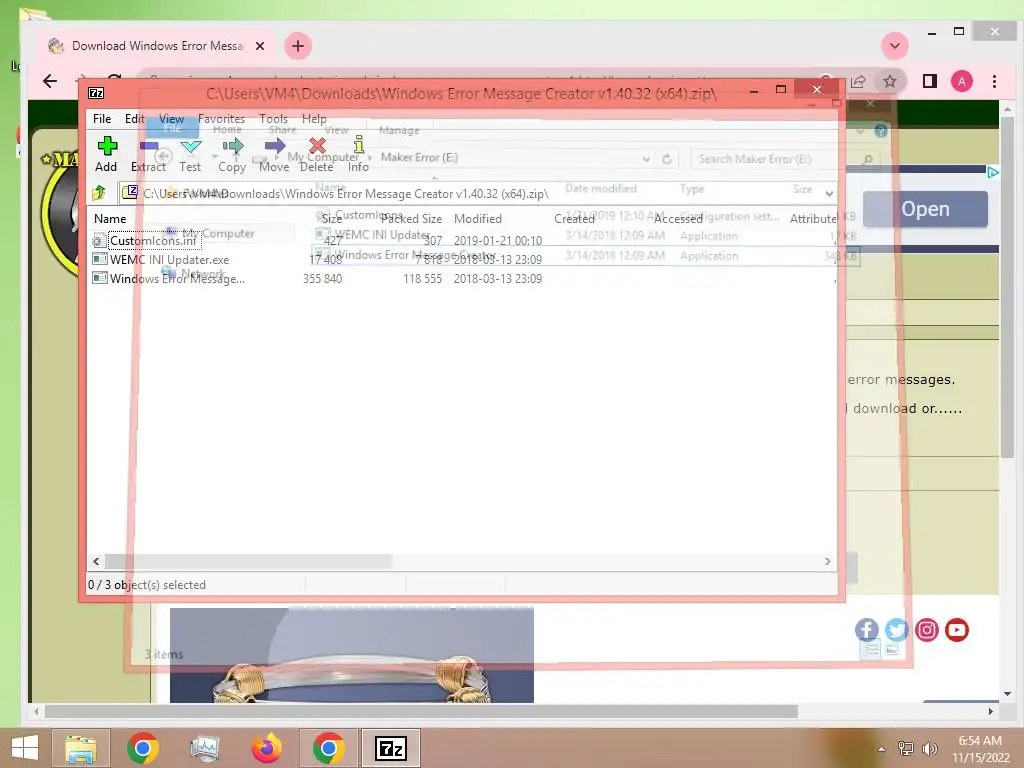Close the Download Windows Error Message tab
Screen dimensions: 1024x768
click(260, 46)
